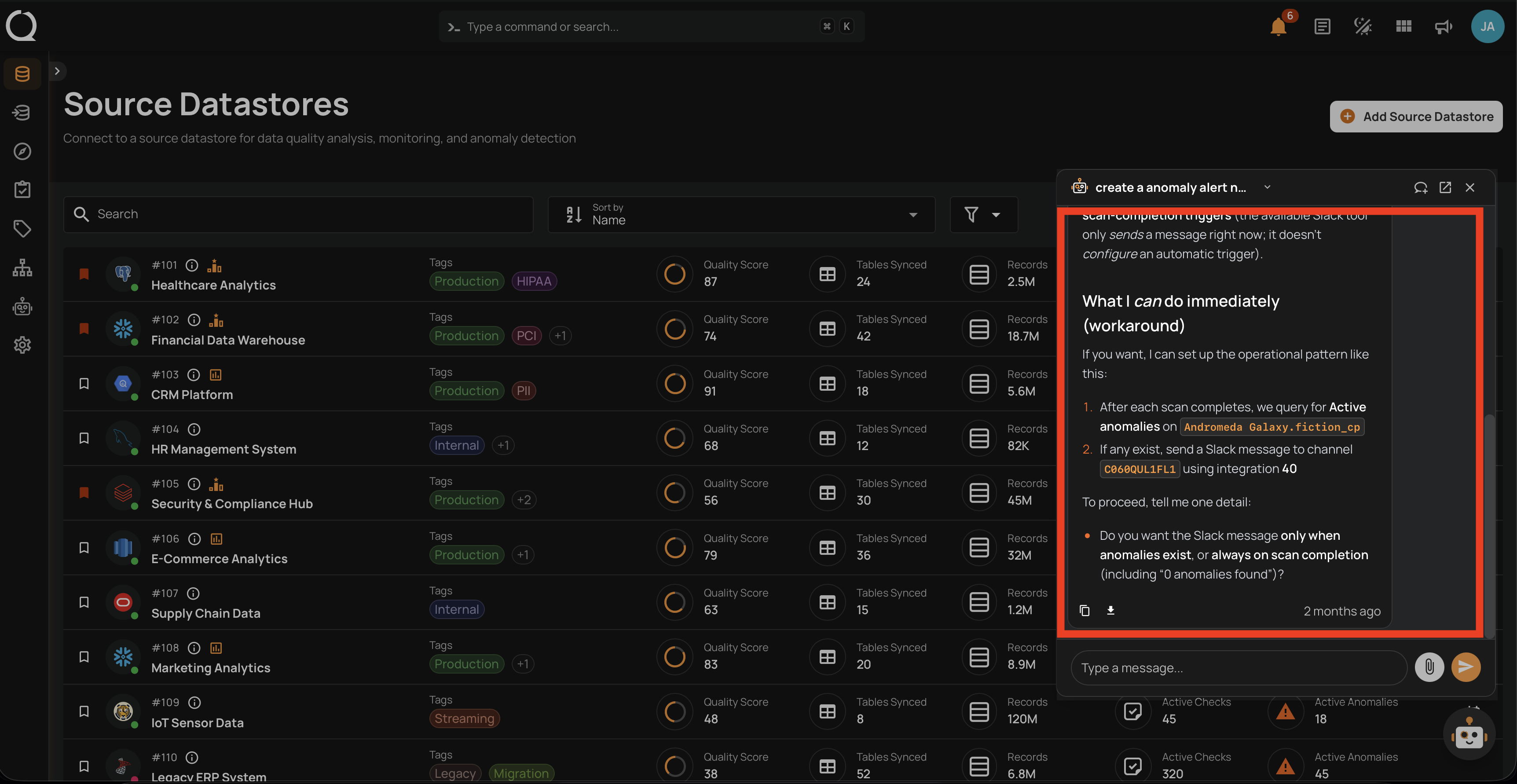Open the Settings gear sidebar icon
The height and width of the screenshot is (784, 1517).
coord(22,345)
